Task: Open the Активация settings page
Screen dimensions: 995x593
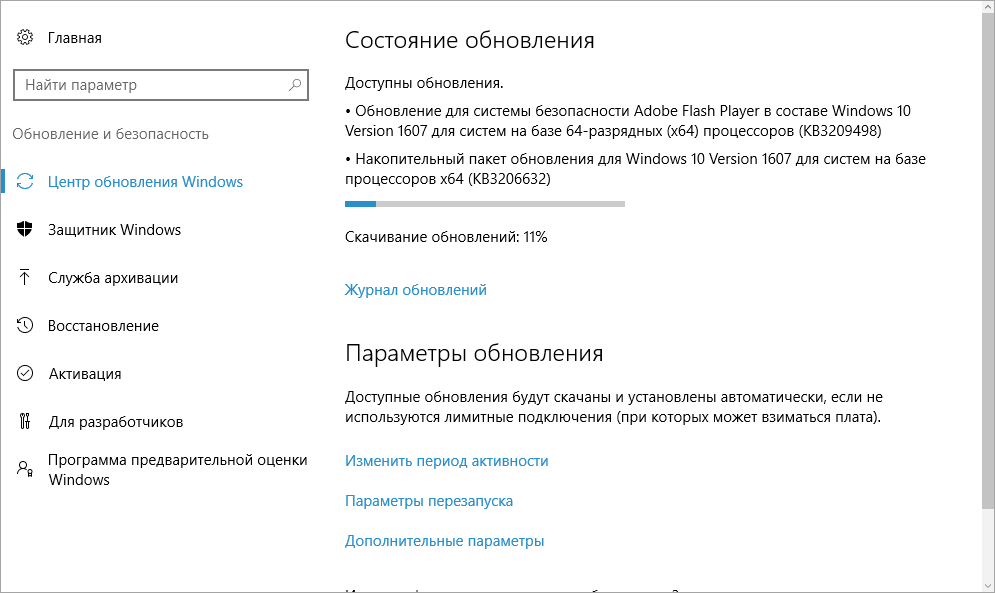Action: point(84,373)
